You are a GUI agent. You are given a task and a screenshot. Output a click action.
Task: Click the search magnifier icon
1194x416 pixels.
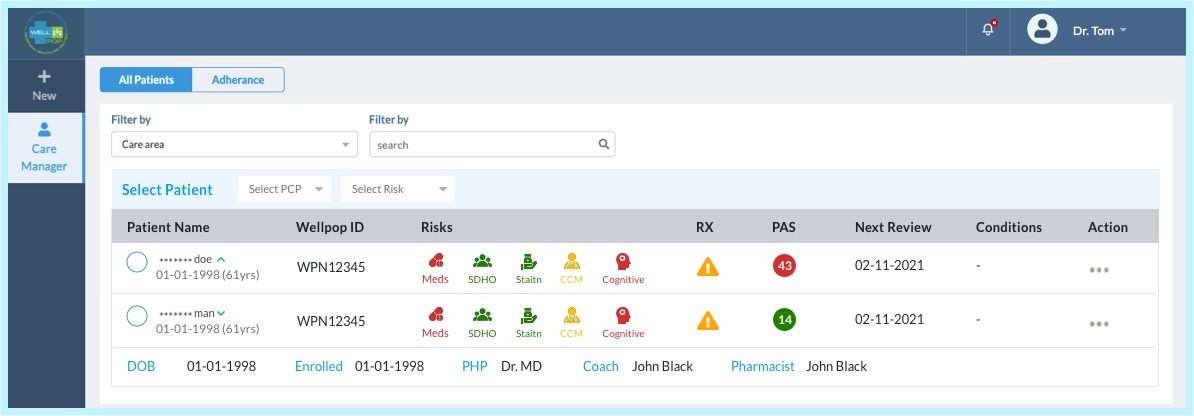tap(603, 144)
